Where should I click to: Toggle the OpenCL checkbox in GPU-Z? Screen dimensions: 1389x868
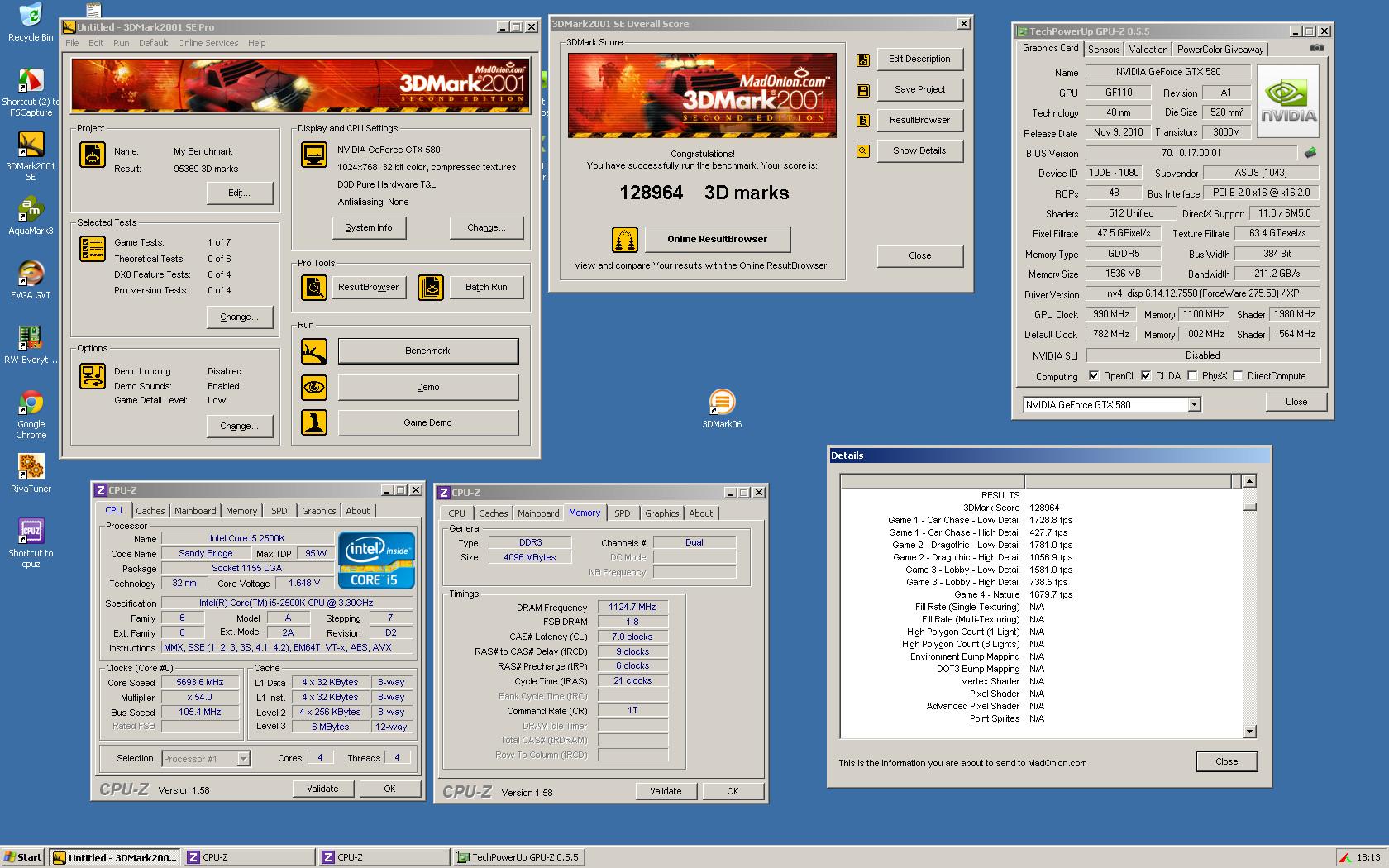(1094, 376)
